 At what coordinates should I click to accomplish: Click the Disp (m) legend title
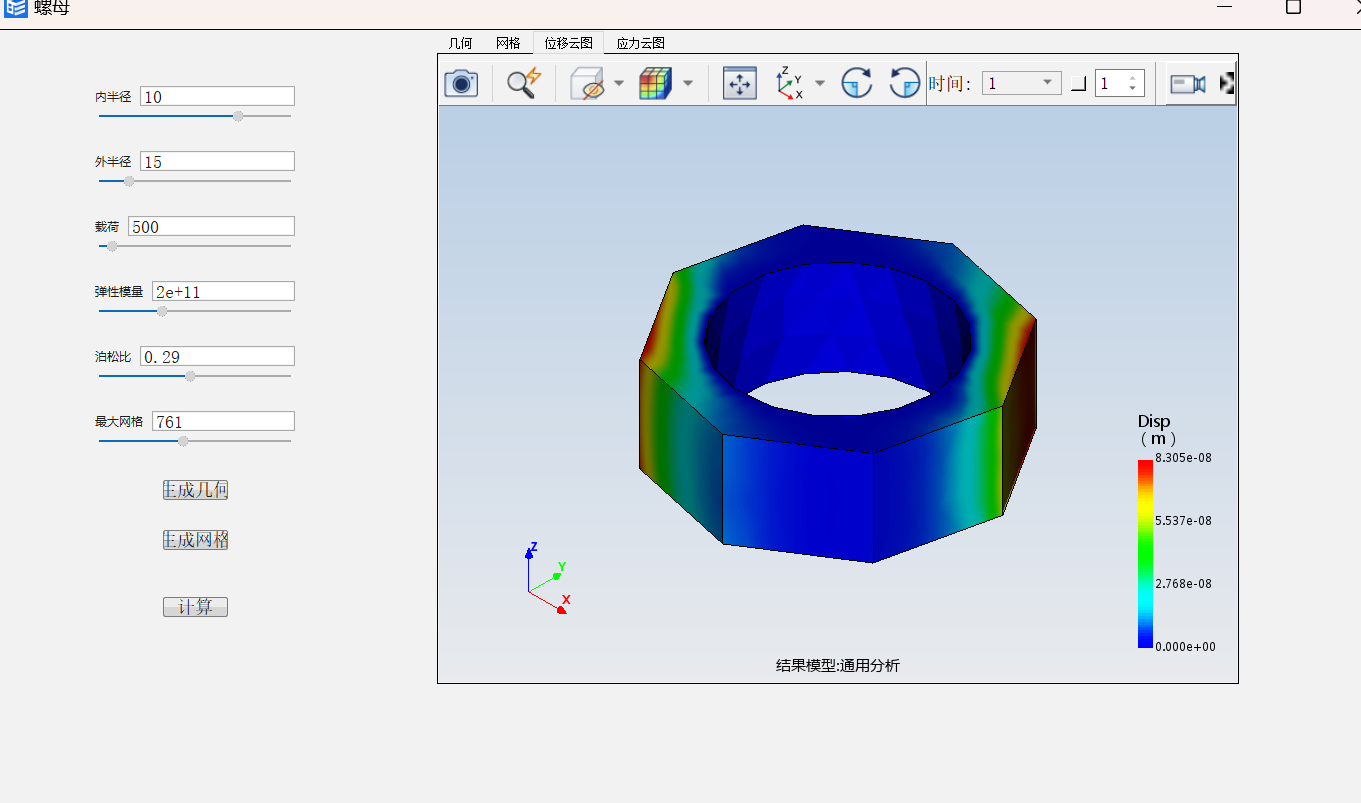coord(1157,430)
